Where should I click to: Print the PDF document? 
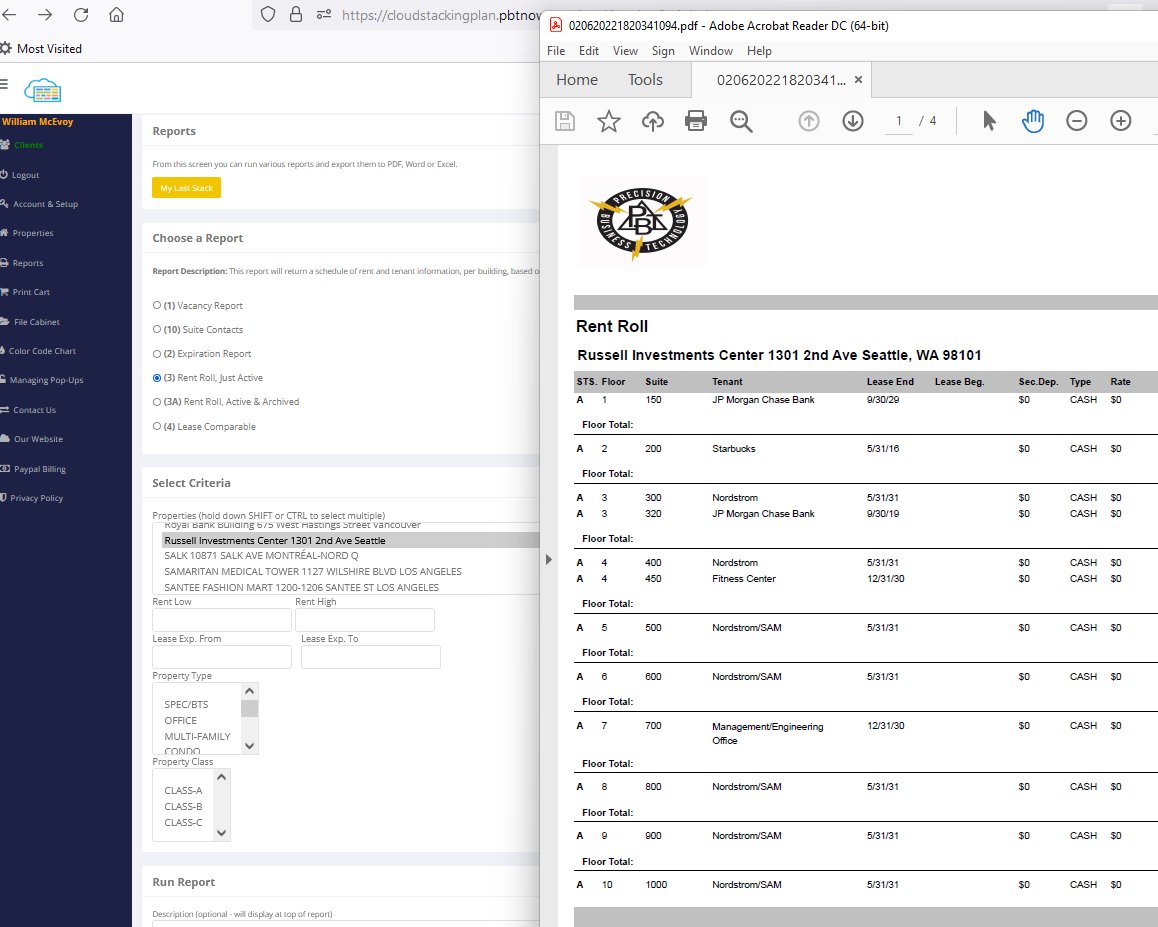(696, 121)
